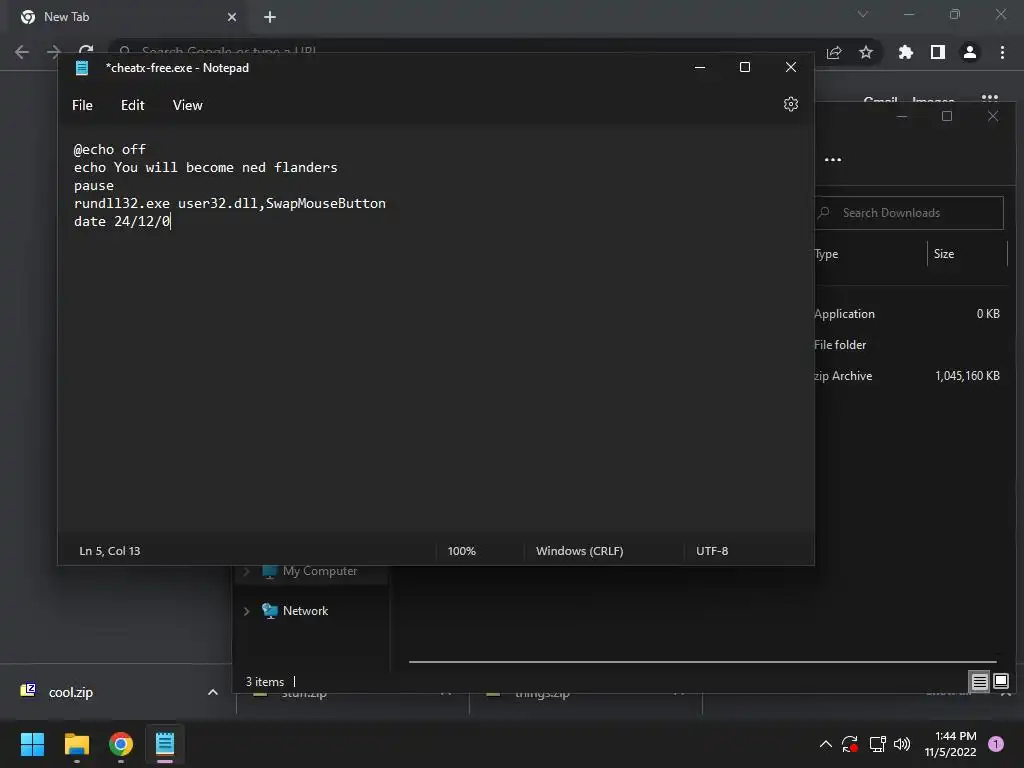Open network tray icon

(x=878, y=744)
